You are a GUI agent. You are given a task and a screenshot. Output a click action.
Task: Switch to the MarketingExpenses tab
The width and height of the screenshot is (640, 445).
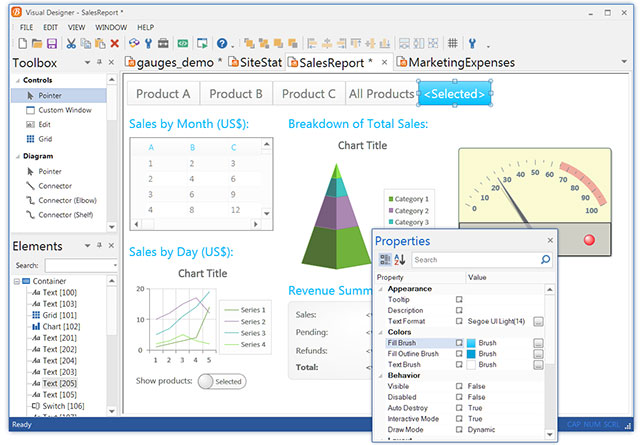point(456,62)
